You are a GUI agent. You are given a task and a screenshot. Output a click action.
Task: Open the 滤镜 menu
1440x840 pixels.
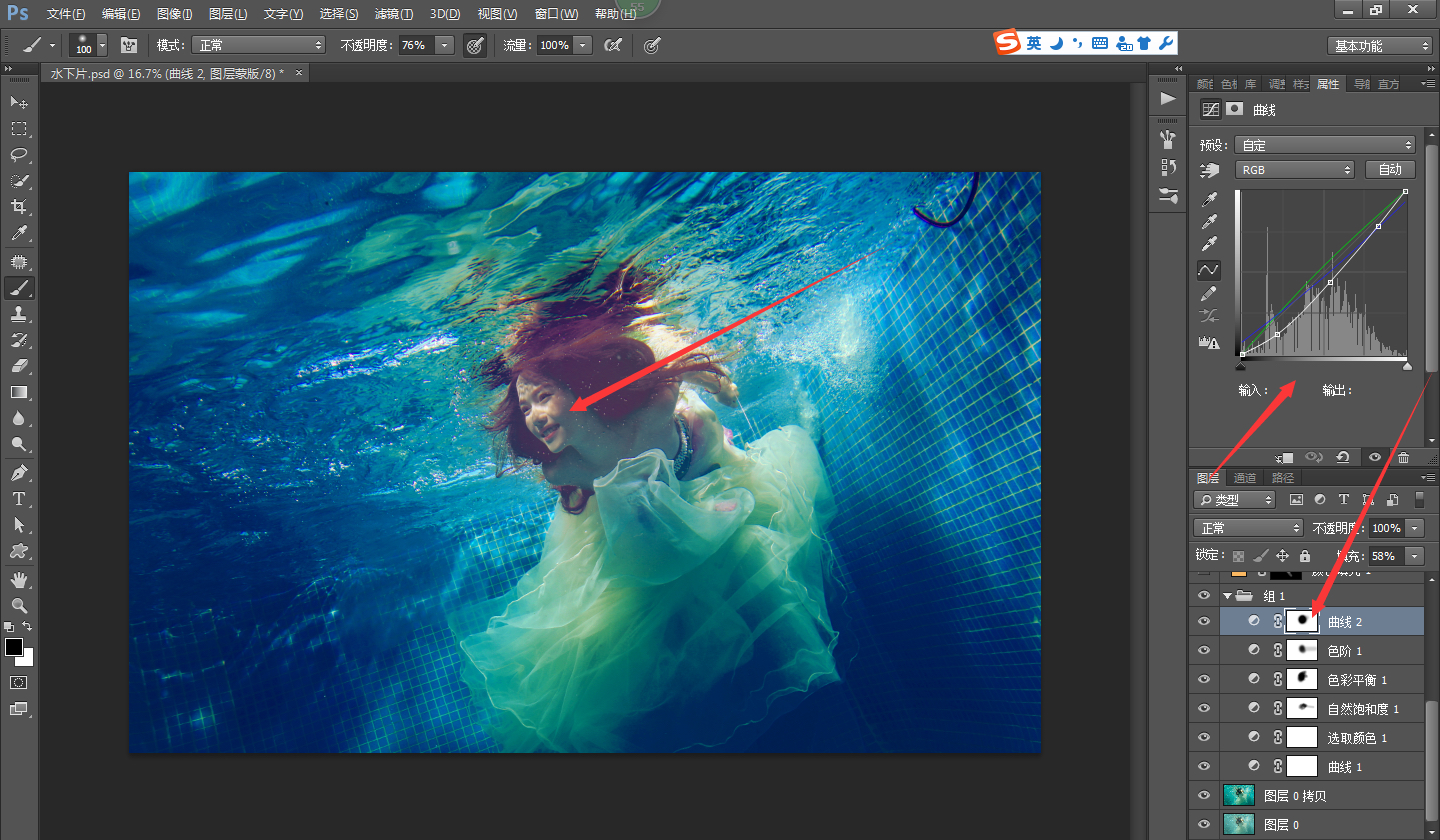click(392, 14)
